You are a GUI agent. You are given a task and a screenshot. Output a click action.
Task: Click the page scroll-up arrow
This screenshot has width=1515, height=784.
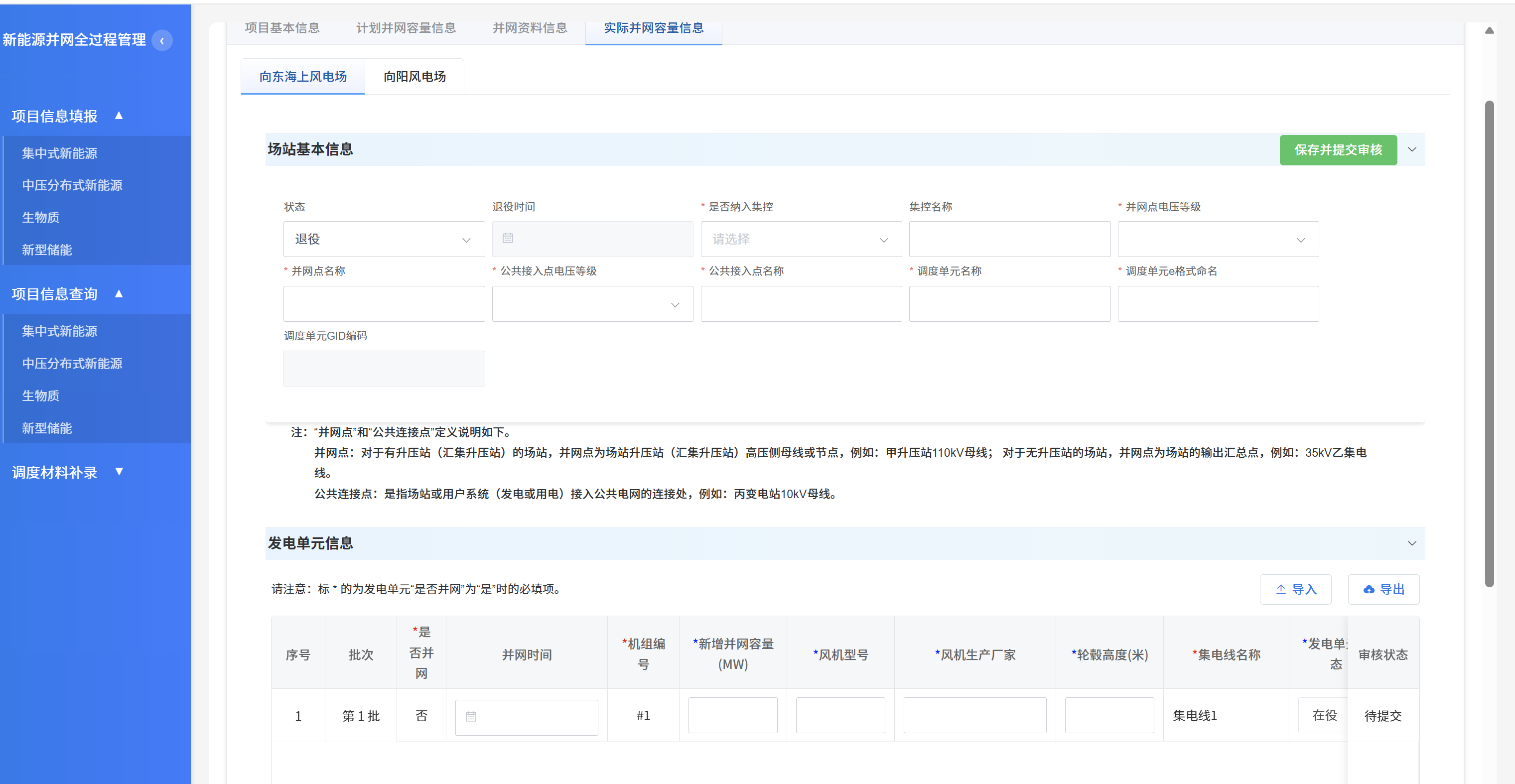[1489, 30]
